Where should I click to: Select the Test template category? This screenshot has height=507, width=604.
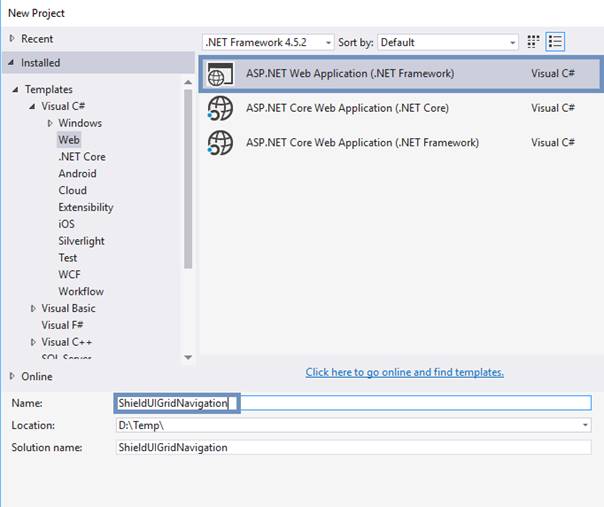pyautogui.click(x=68, y=258)
